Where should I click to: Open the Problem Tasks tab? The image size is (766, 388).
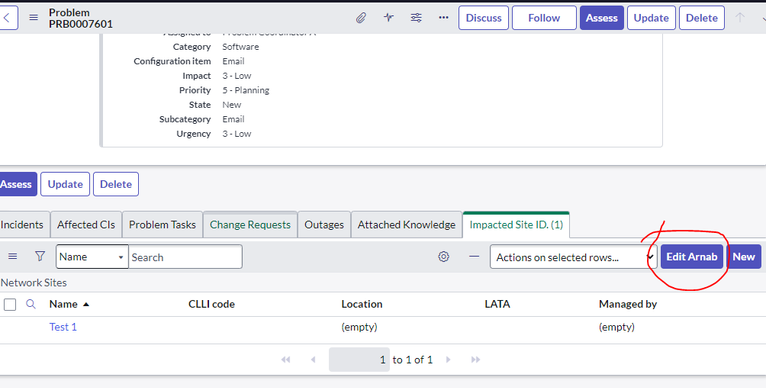click(162, 225)
